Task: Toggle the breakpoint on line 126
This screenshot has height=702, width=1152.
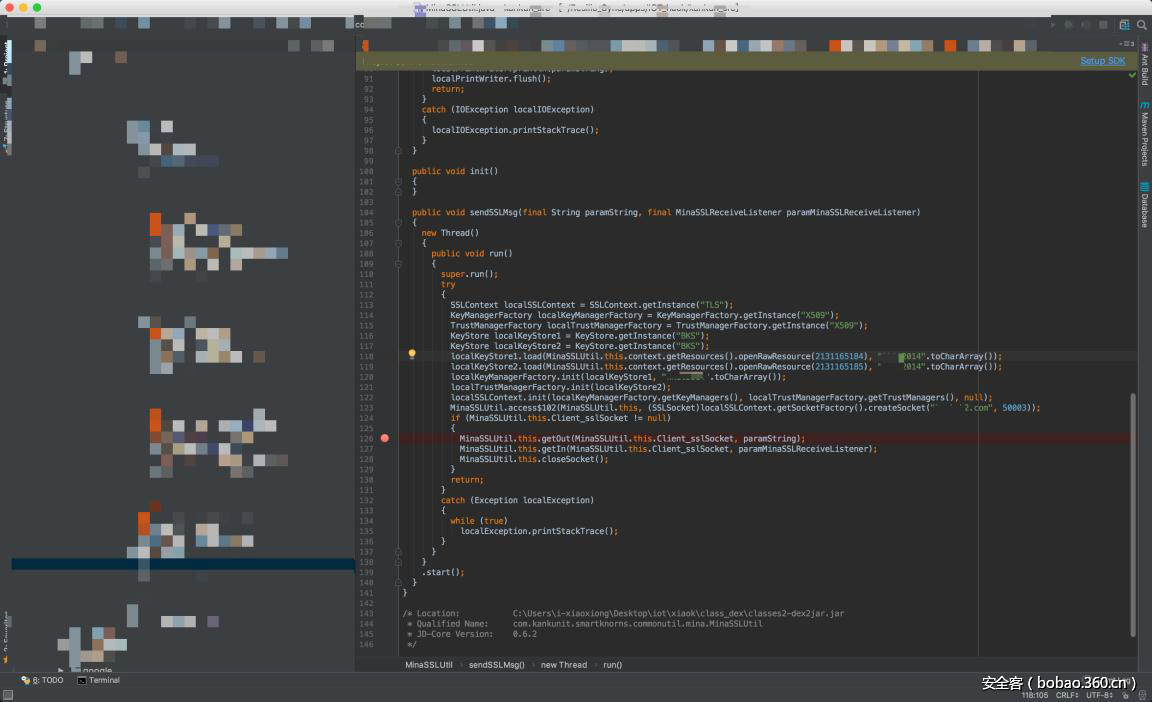Action: coord(385,438)
